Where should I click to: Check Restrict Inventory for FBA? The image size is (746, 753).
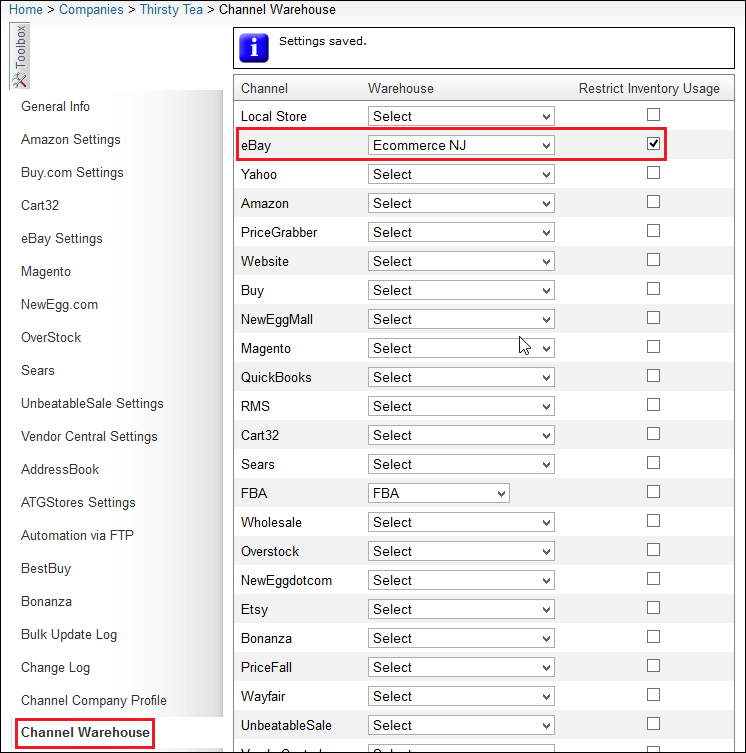click(653, 492)
